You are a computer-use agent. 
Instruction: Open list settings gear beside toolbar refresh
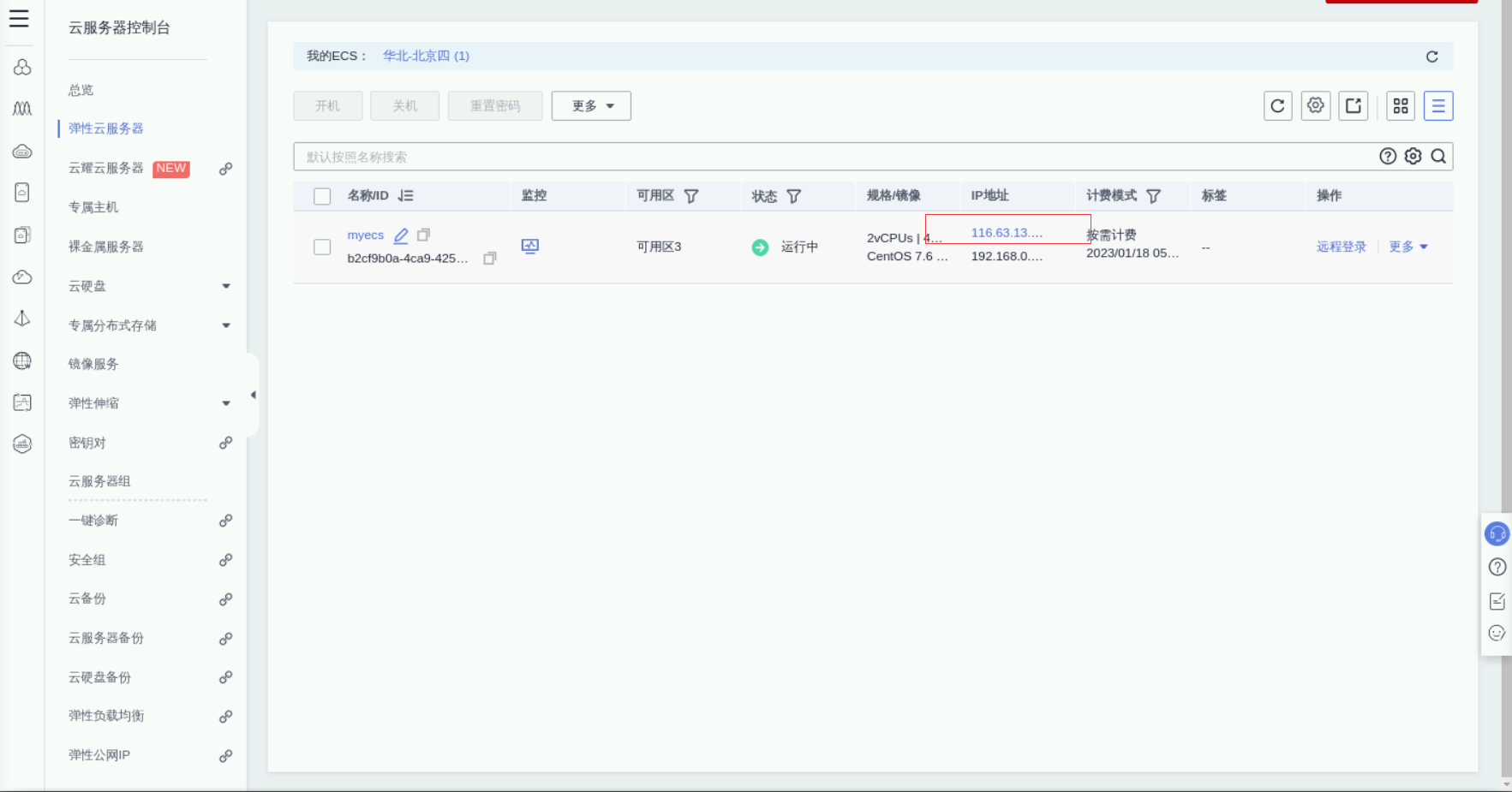click(1315, 106)
